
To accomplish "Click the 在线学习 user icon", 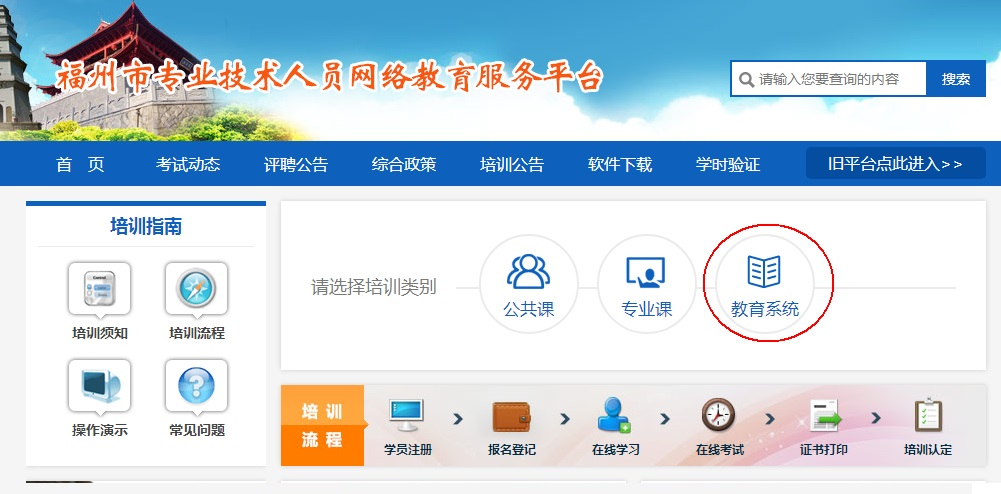I will (614, 415).
